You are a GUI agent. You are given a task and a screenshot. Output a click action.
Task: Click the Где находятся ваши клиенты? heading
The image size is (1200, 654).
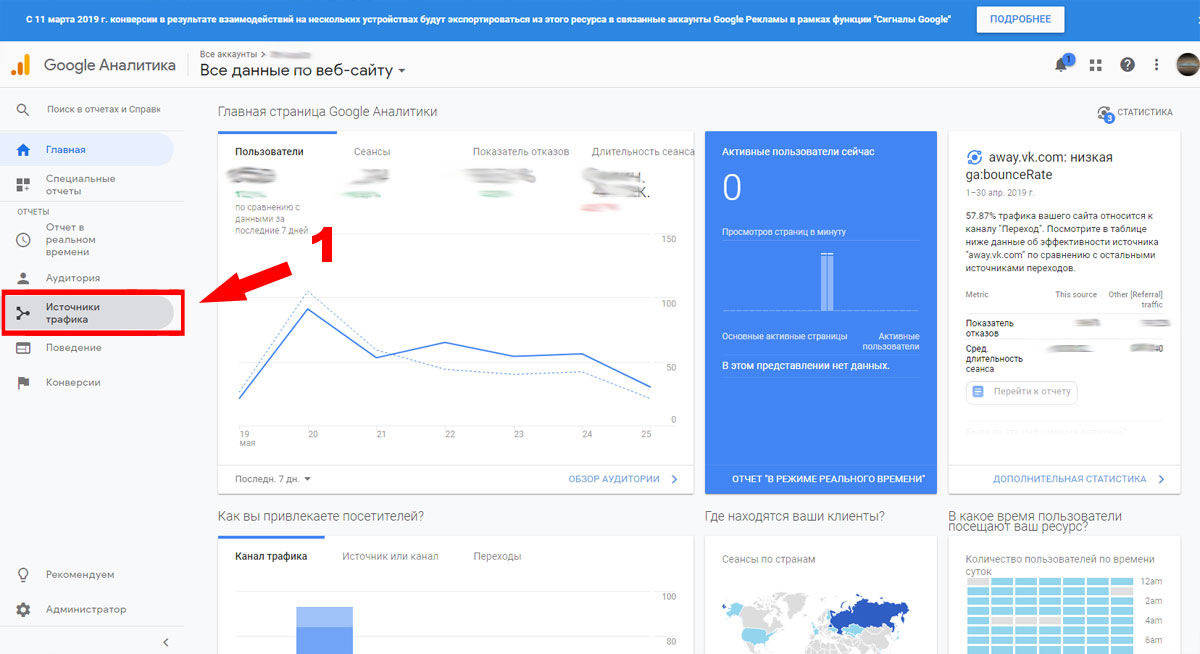pos(794,517)
